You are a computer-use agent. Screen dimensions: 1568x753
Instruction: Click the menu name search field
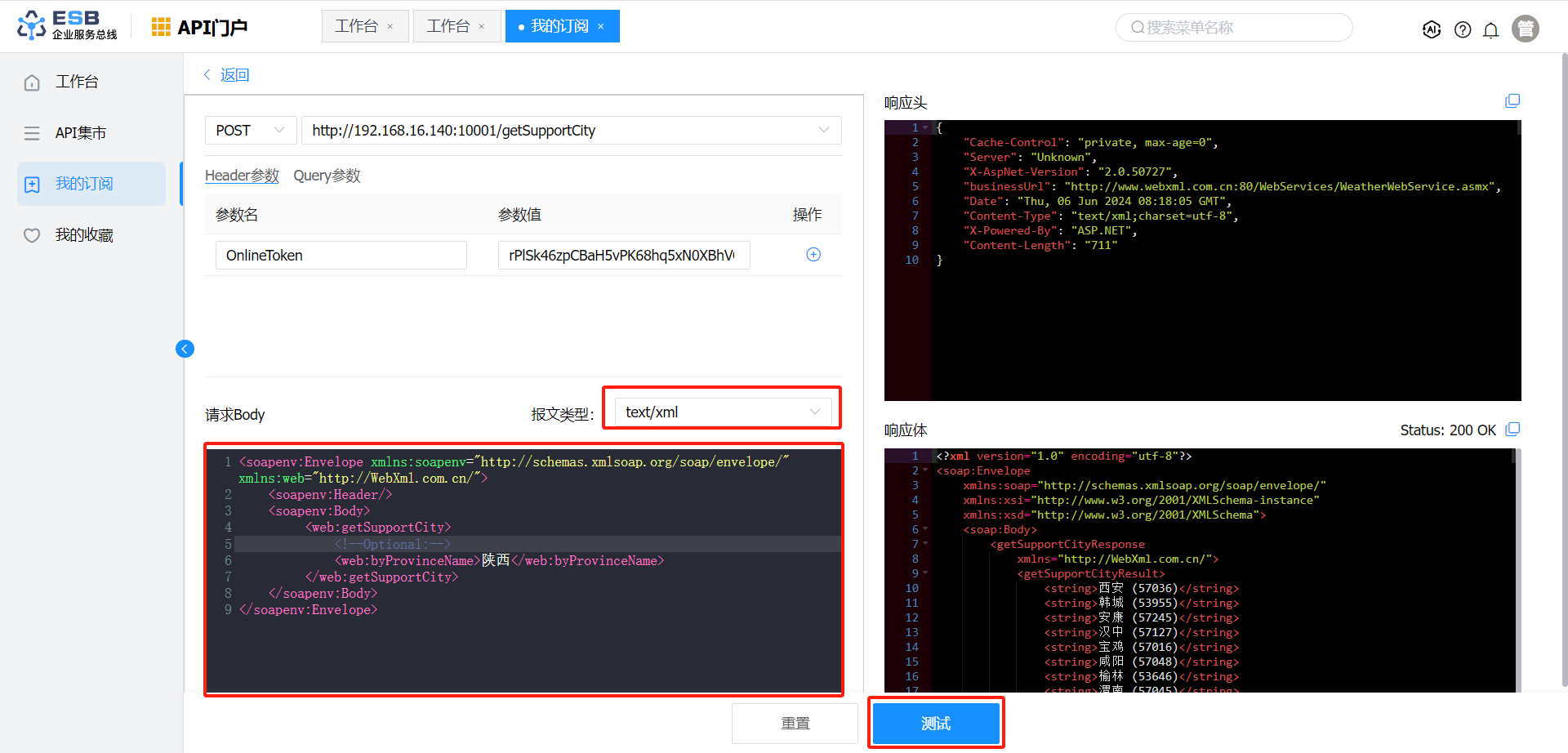point(1233,28)
